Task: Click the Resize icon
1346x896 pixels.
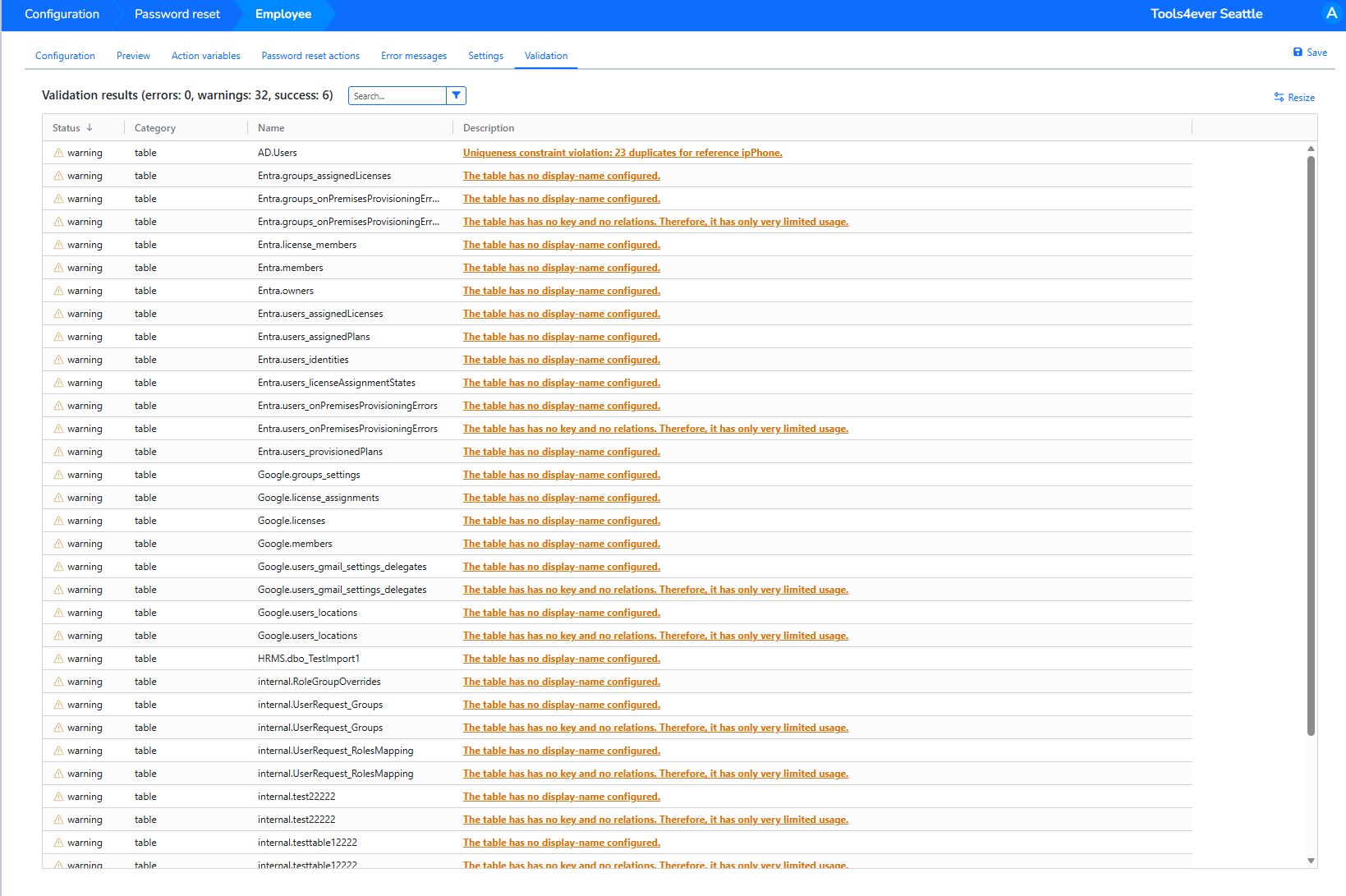Action: (1279, 97)
